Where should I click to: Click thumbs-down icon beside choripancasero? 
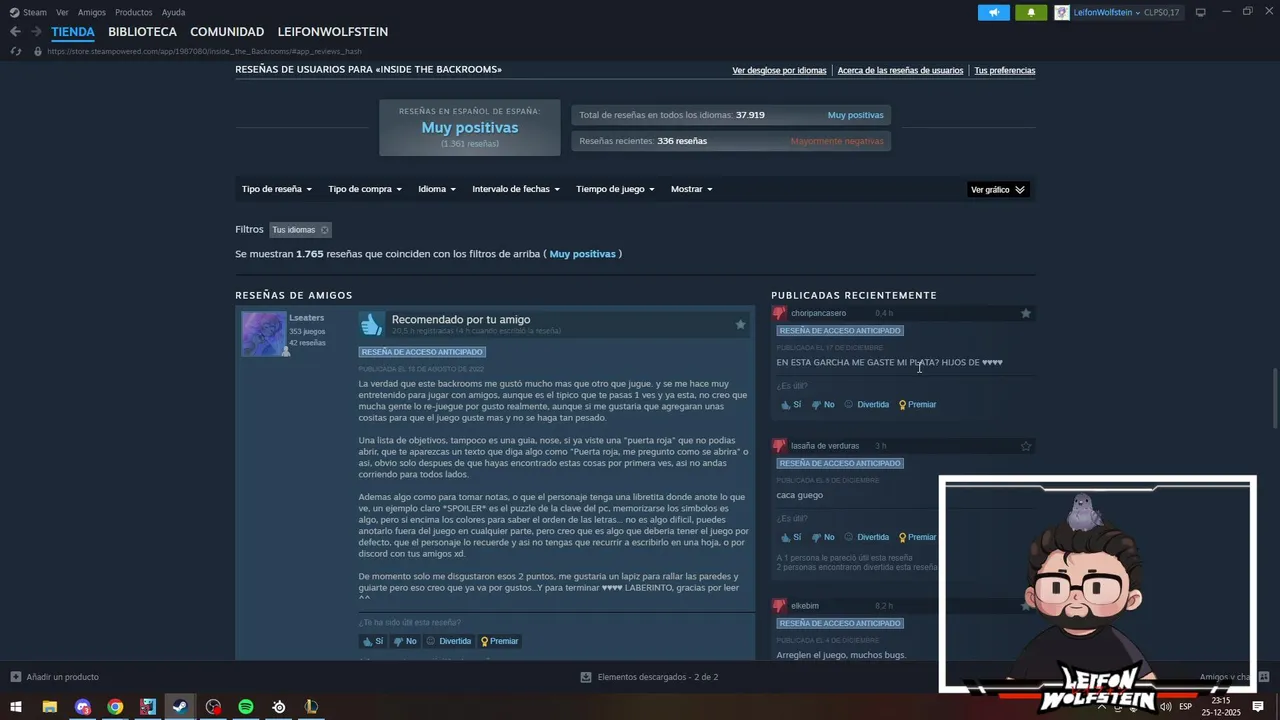[x=780, y=313]
